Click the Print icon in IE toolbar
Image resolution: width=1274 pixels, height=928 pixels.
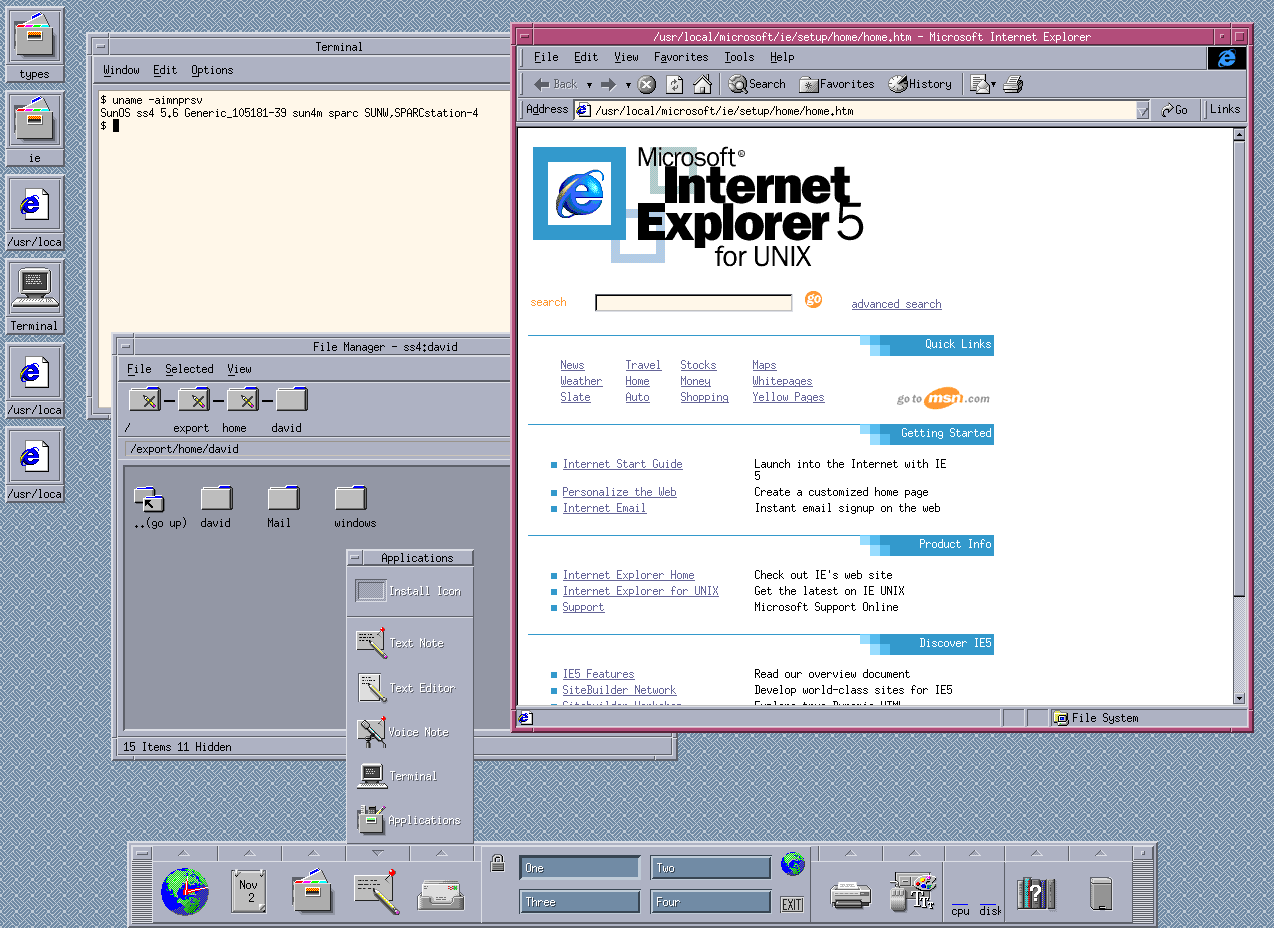(x=1013, y=84)
